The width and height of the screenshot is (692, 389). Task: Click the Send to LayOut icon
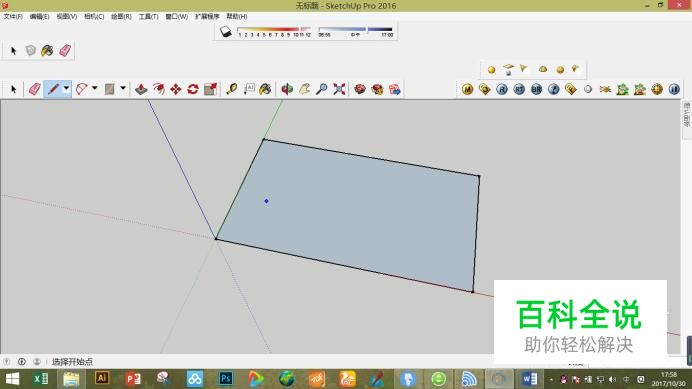pyautogui.click(x=395, y=89)
